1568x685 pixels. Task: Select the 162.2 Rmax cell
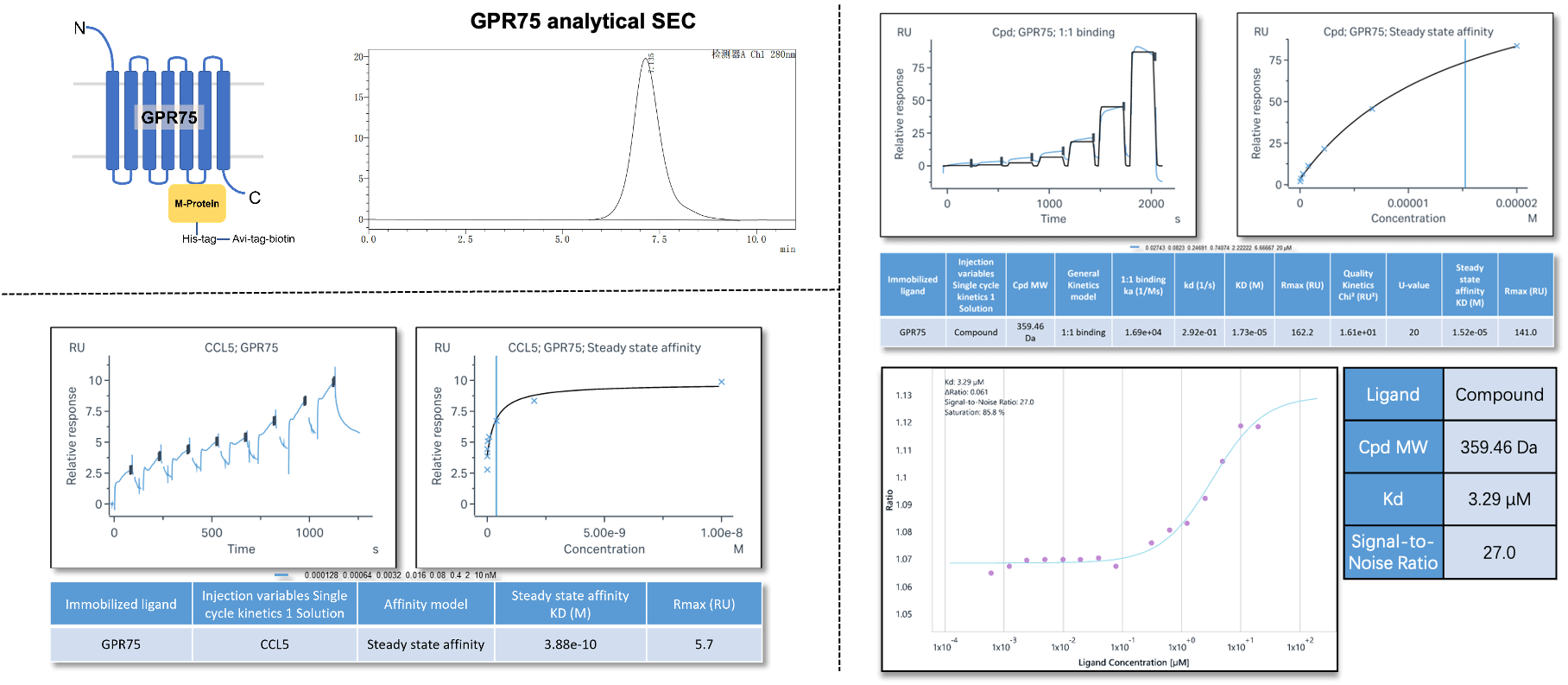coord(1302,332)
